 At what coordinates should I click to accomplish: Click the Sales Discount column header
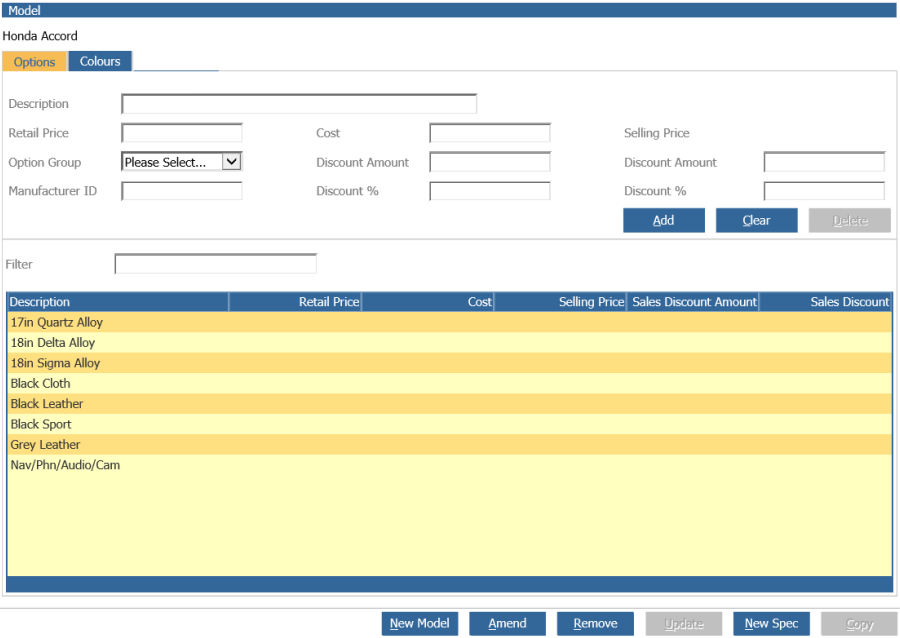pyautogui.click(x=826, y=302)
